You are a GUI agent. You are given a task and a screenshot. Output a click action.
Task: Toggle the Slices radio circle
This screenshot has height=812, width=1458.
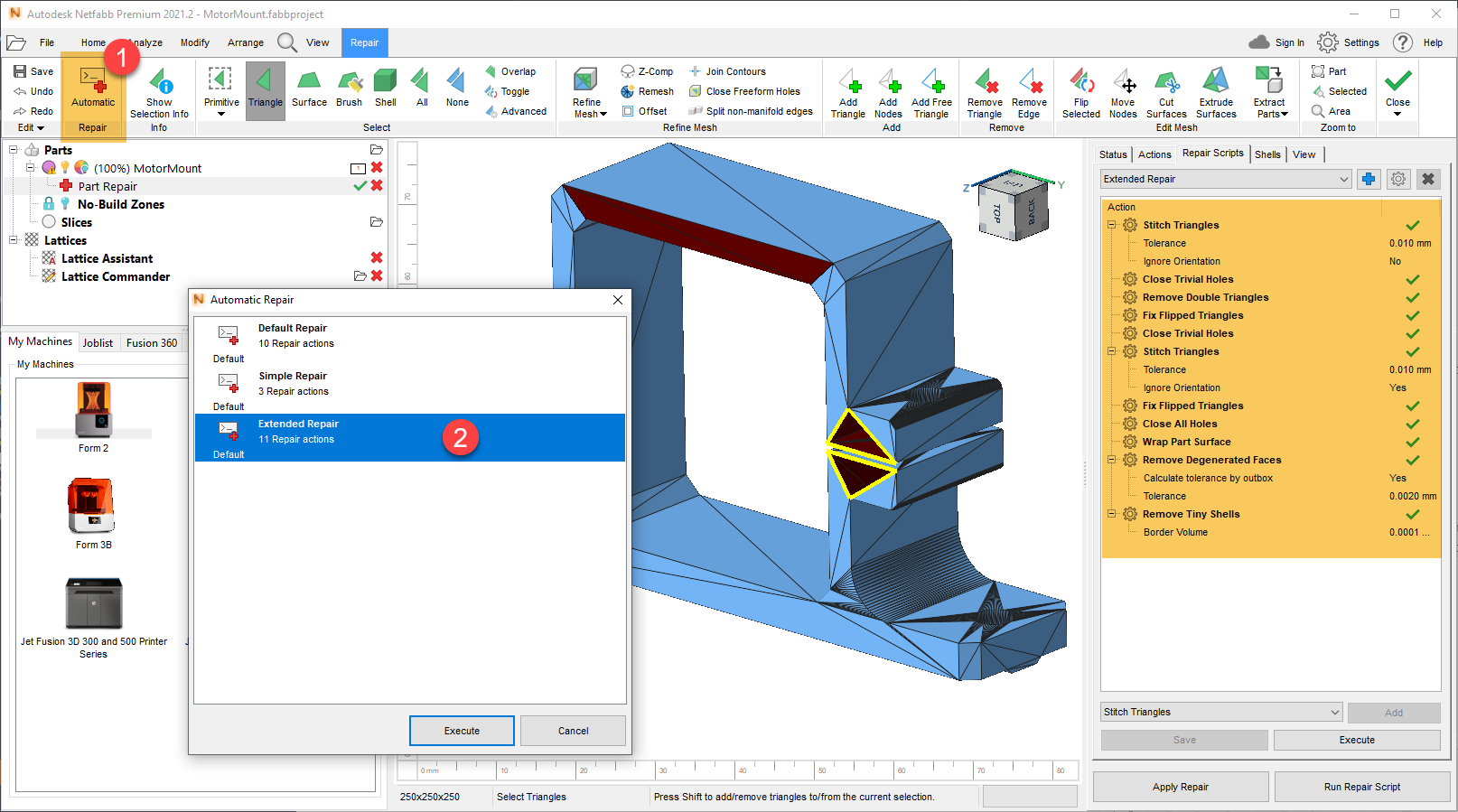click(x=49, y=222)
